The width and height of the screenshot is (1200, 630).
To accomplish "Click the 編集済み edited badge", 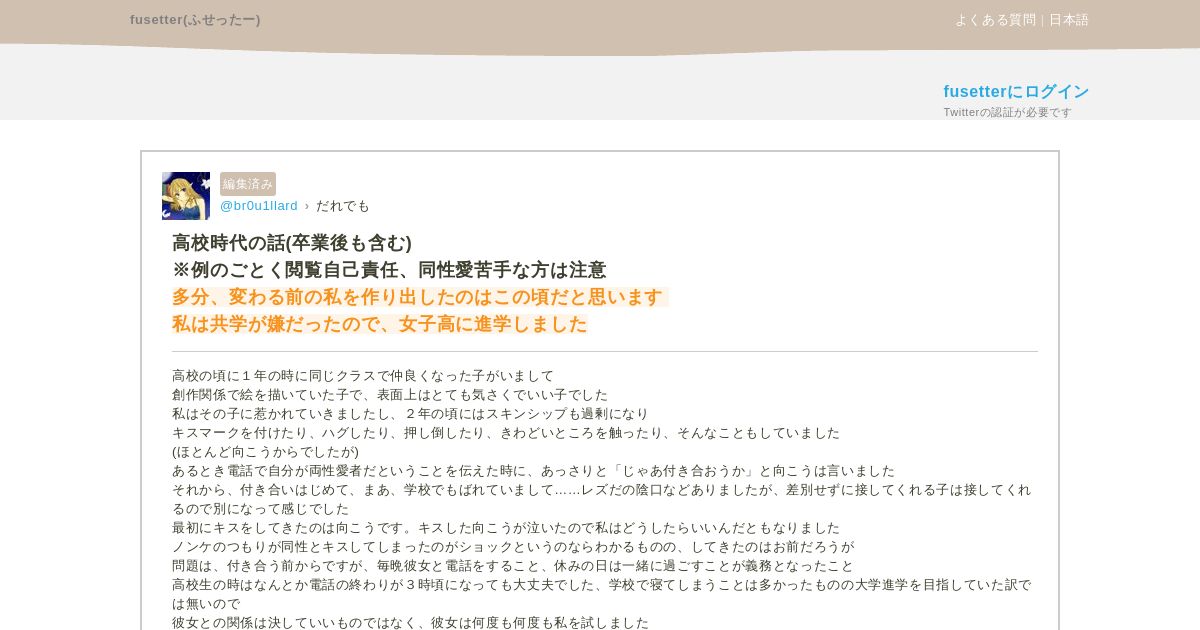I will tap(248, 184).
